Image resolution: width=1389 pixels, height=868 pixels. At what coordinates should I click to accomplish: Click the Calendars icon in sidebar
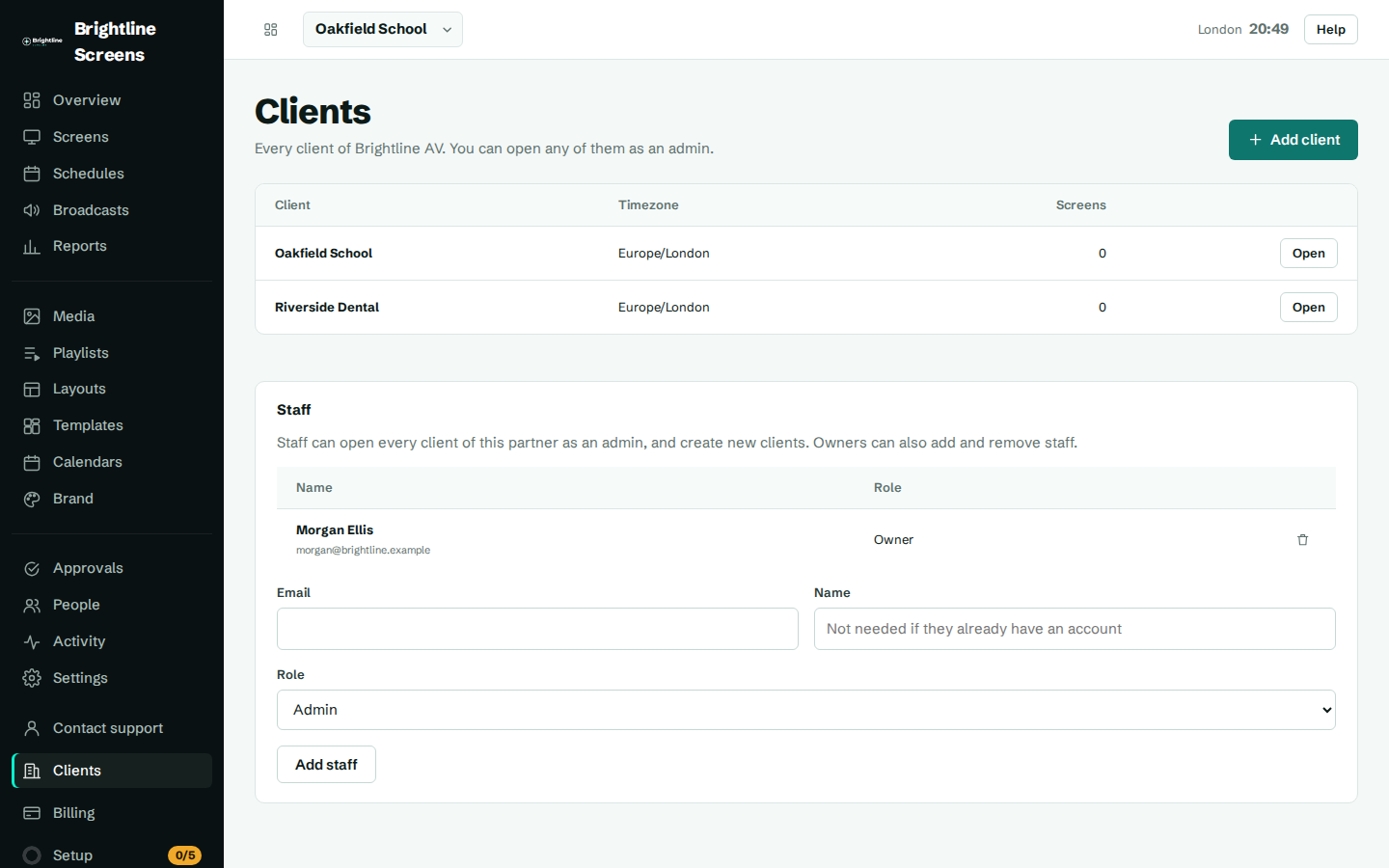(32, 462)
